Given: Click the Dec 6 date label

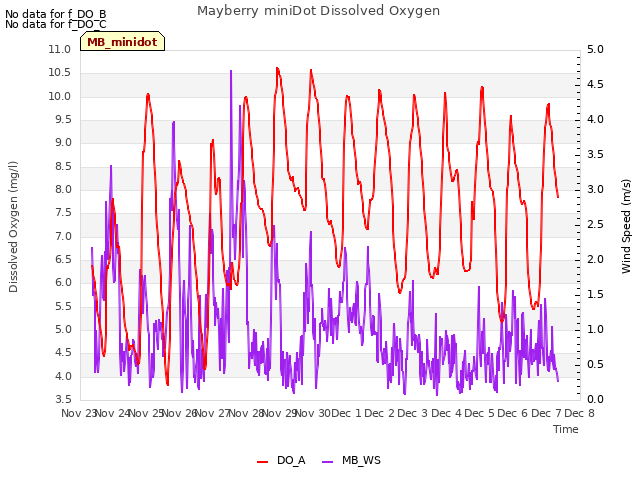Looking at the screenshot, I should (x=513, y=413).
